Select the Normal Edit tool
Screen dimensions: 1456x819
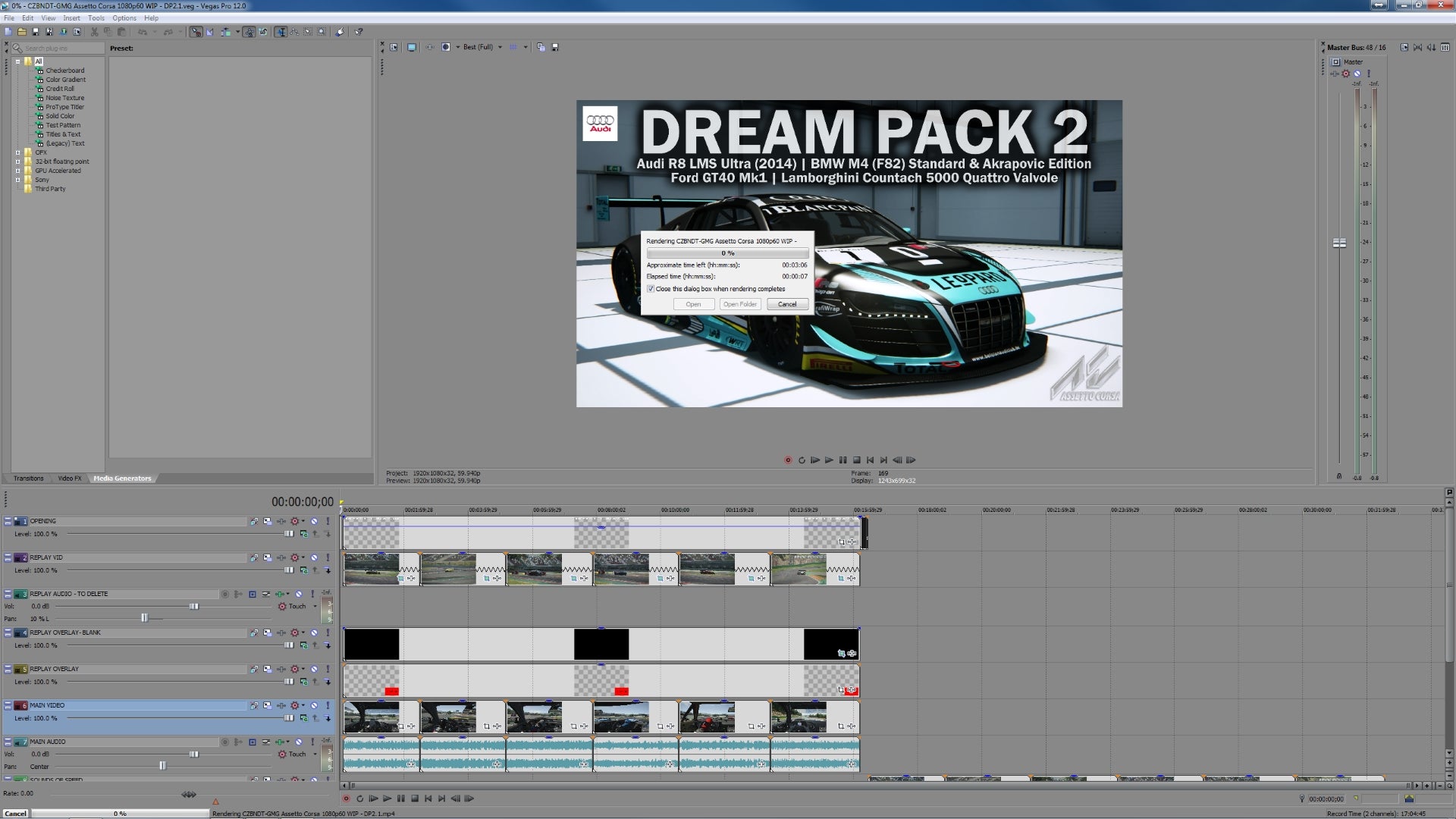[281, 32]
